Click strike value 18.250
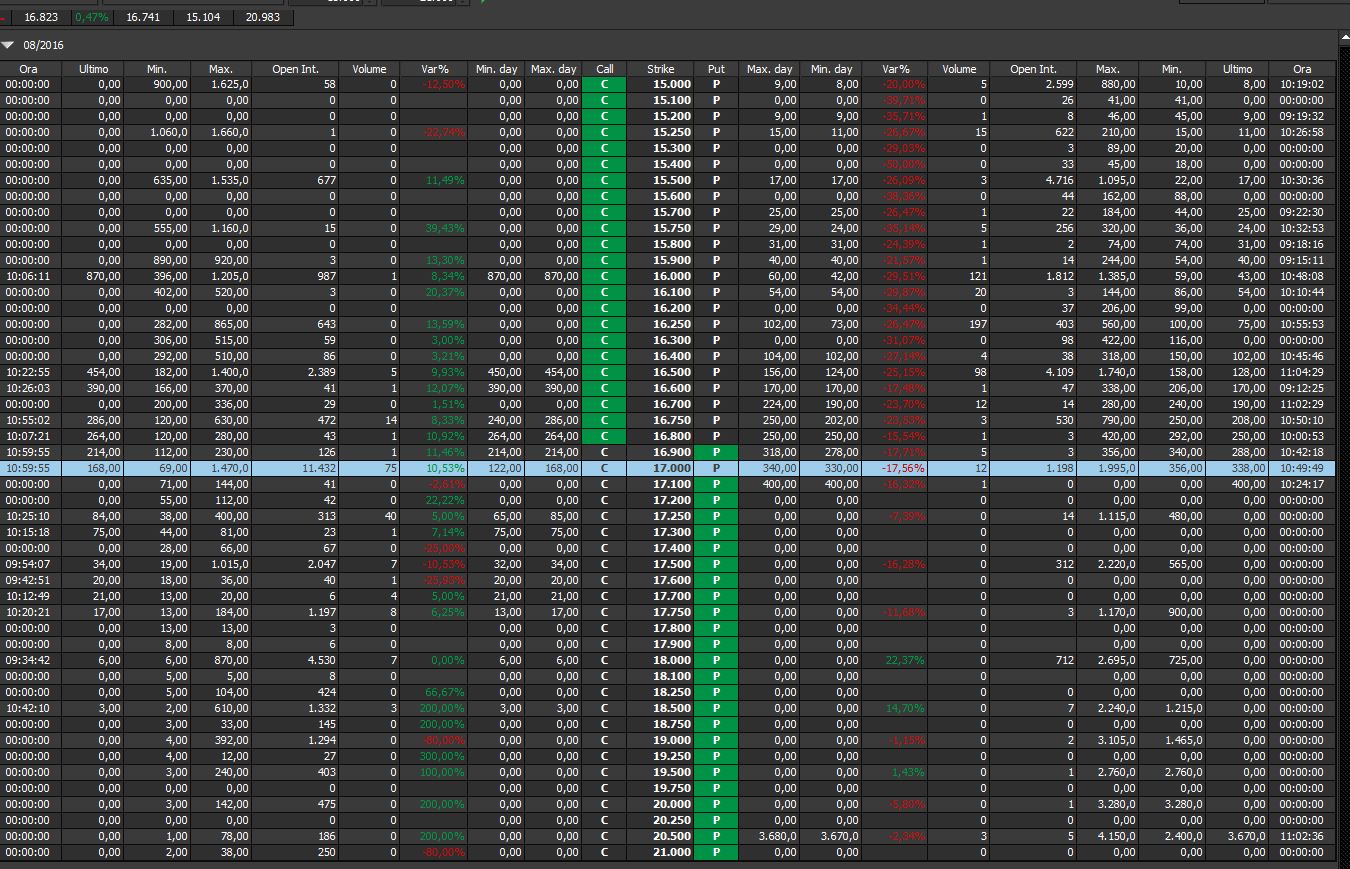Image resolution: width=1350 pixels, height=869 pixels. click(672, 693)
